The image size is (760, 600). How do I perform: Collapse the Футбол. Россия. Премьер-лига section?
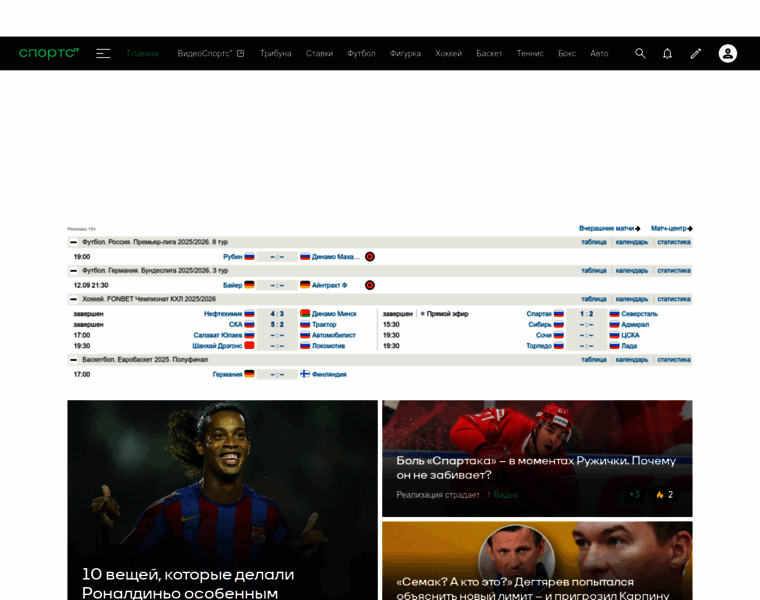pos(73,242)
